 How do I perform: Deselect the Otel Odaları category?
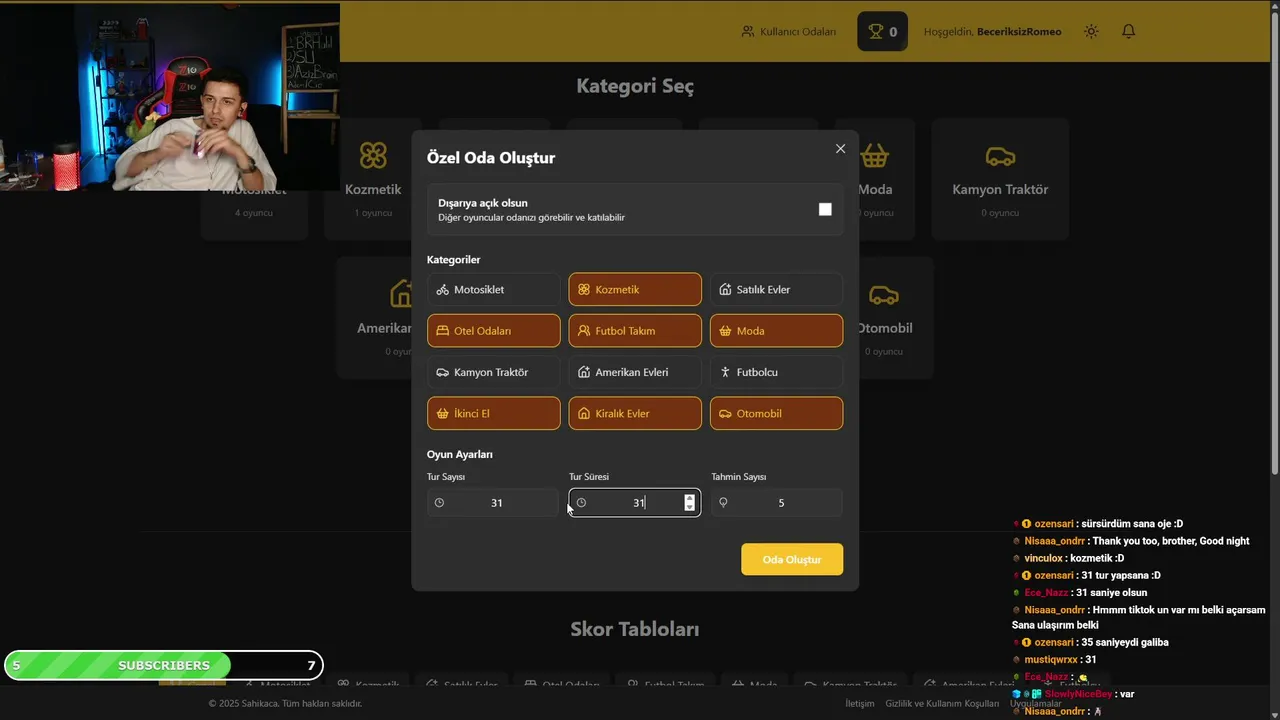[494, 331]
